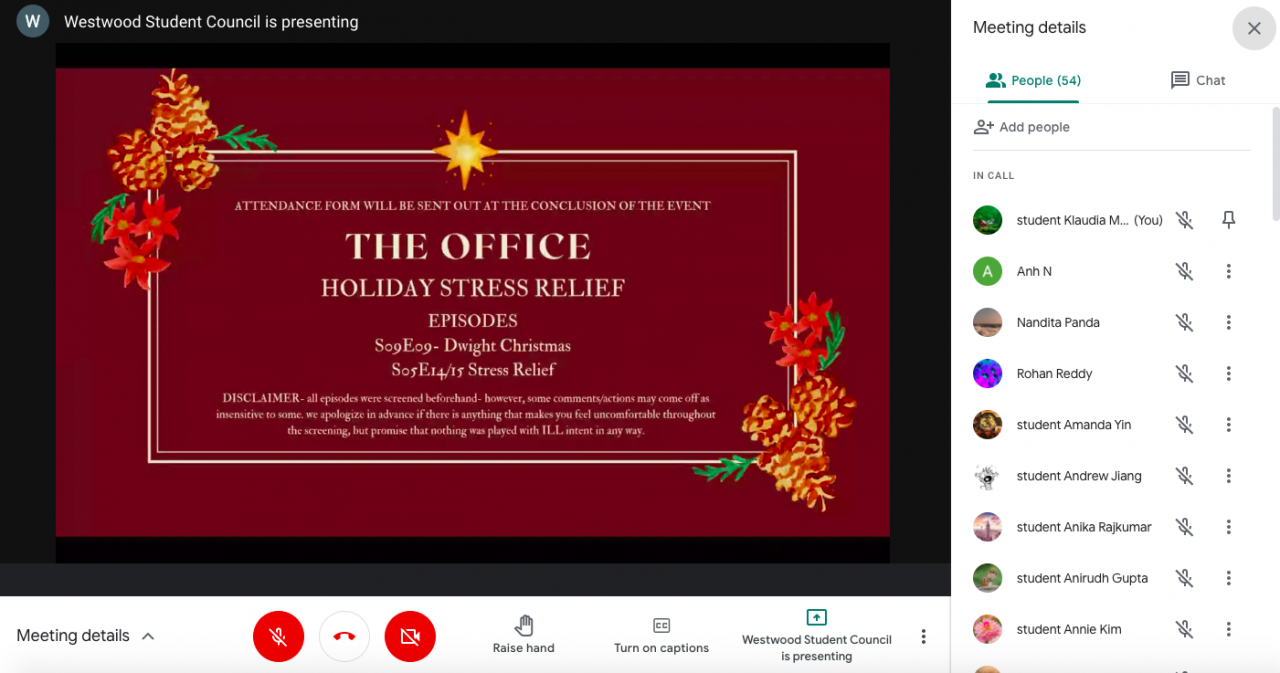The image size is (1280, 673).
Task: Select participant name student Annie Kim
Action: (x=1068, y=629)
